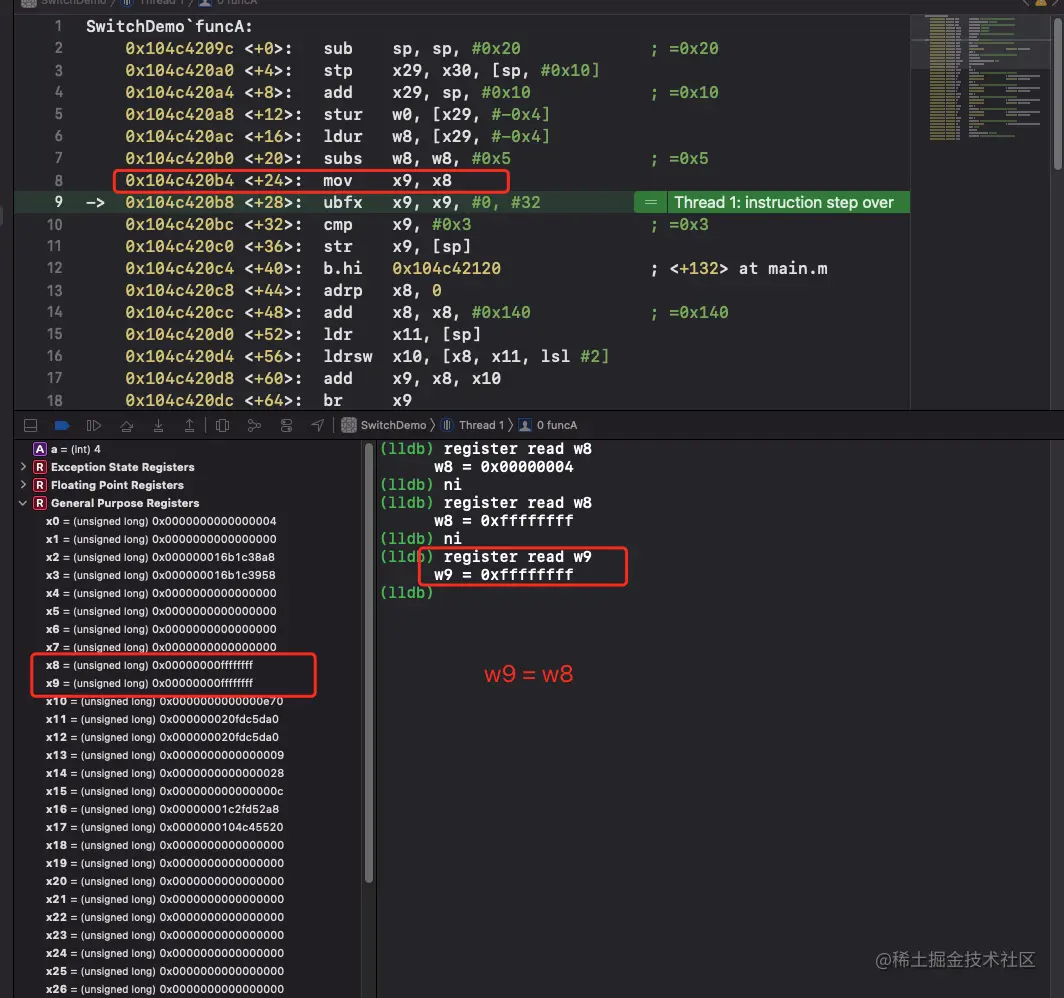This screenshot has width=1064, height=998.
Task: Click the frame icon beside 0 funcA
Action: 525,425
